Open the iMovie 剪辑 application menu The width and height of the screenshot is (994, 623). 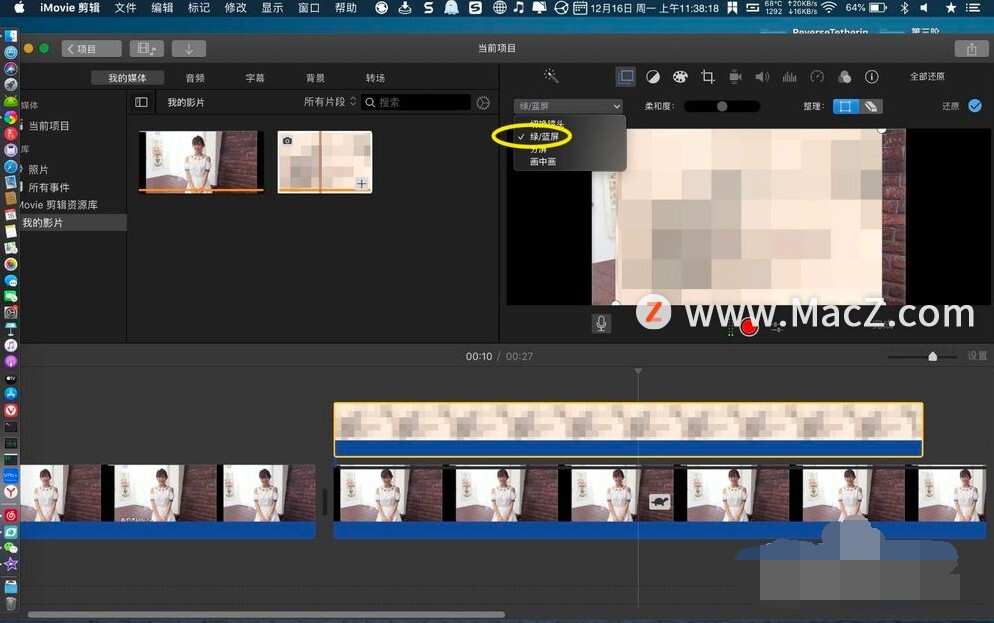[70, 8]
